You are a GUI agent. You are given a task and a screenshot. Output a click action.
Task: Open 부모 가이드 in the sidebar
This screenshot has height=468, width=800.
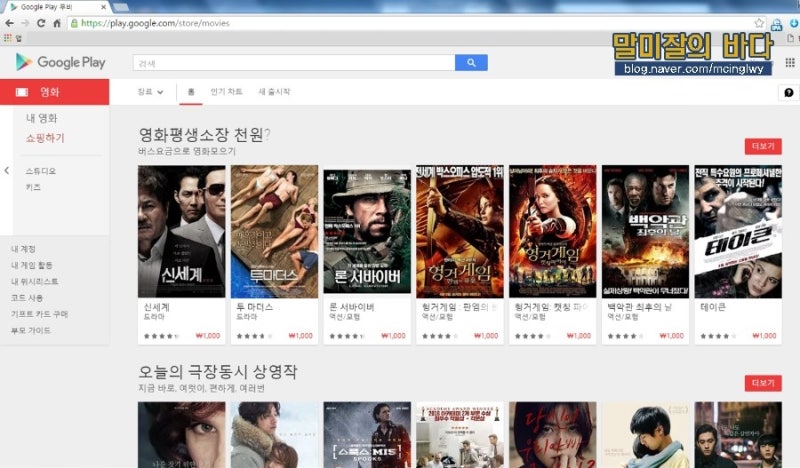[31, 331]
